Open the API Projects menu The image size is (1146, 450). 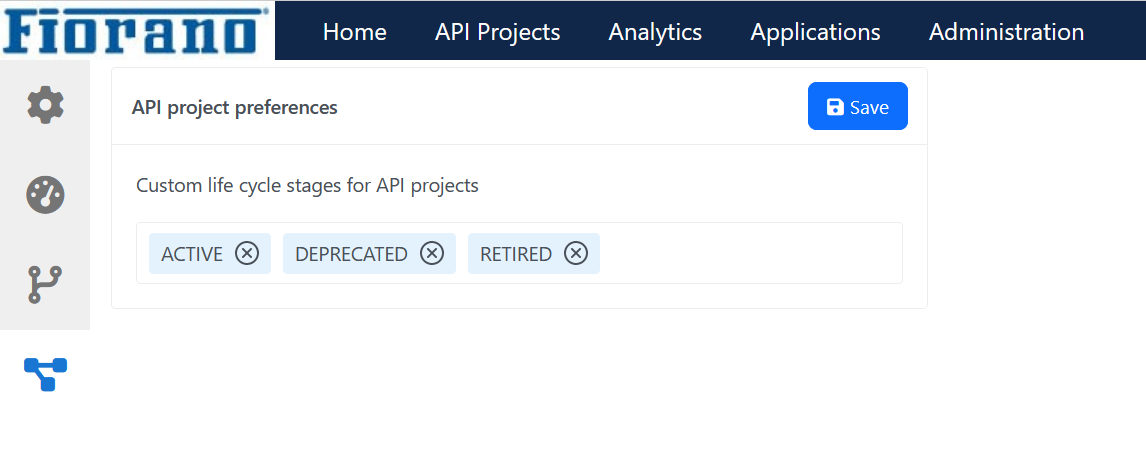tap(498, 31)
